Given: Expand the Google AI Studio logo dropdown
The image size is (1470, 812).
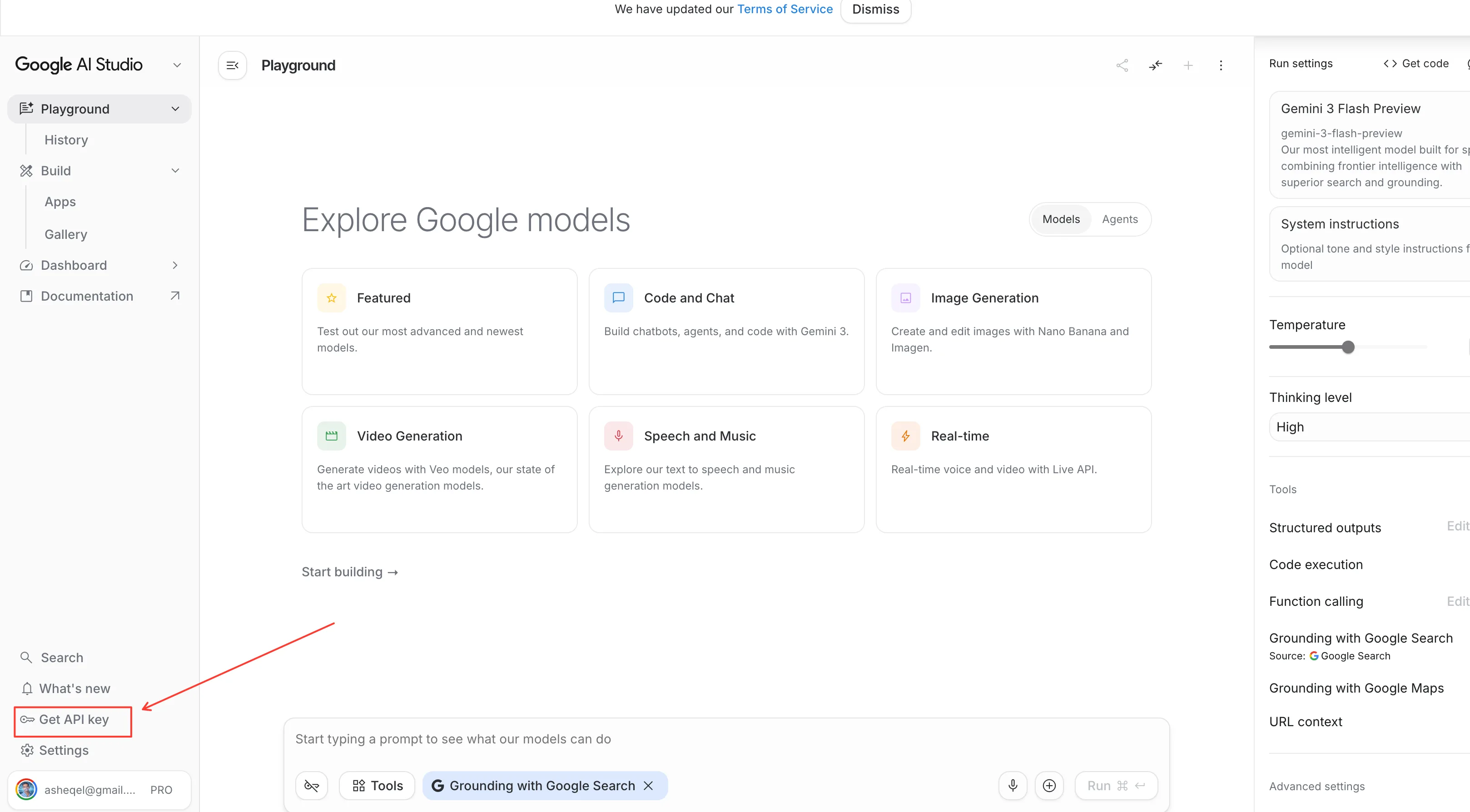Looking at the screenshot, I should pos(177,65).
